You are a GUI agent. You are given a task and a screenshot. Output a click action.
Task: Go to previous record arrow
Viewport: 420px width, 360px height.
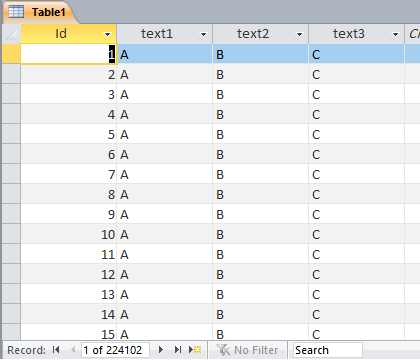pyautogui.click(x=73, y=350)
